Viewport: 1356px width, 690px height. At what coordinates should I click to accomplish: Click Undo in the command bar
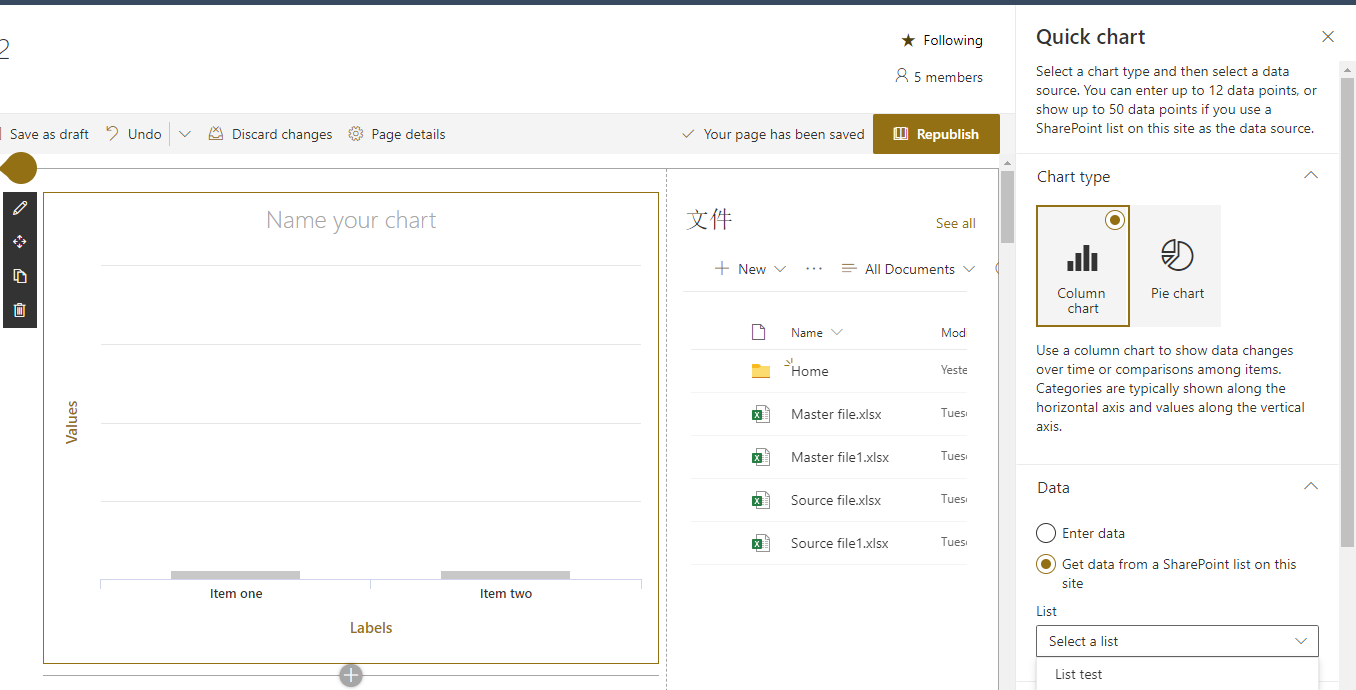pyautogui.click(x=133, y=134)
